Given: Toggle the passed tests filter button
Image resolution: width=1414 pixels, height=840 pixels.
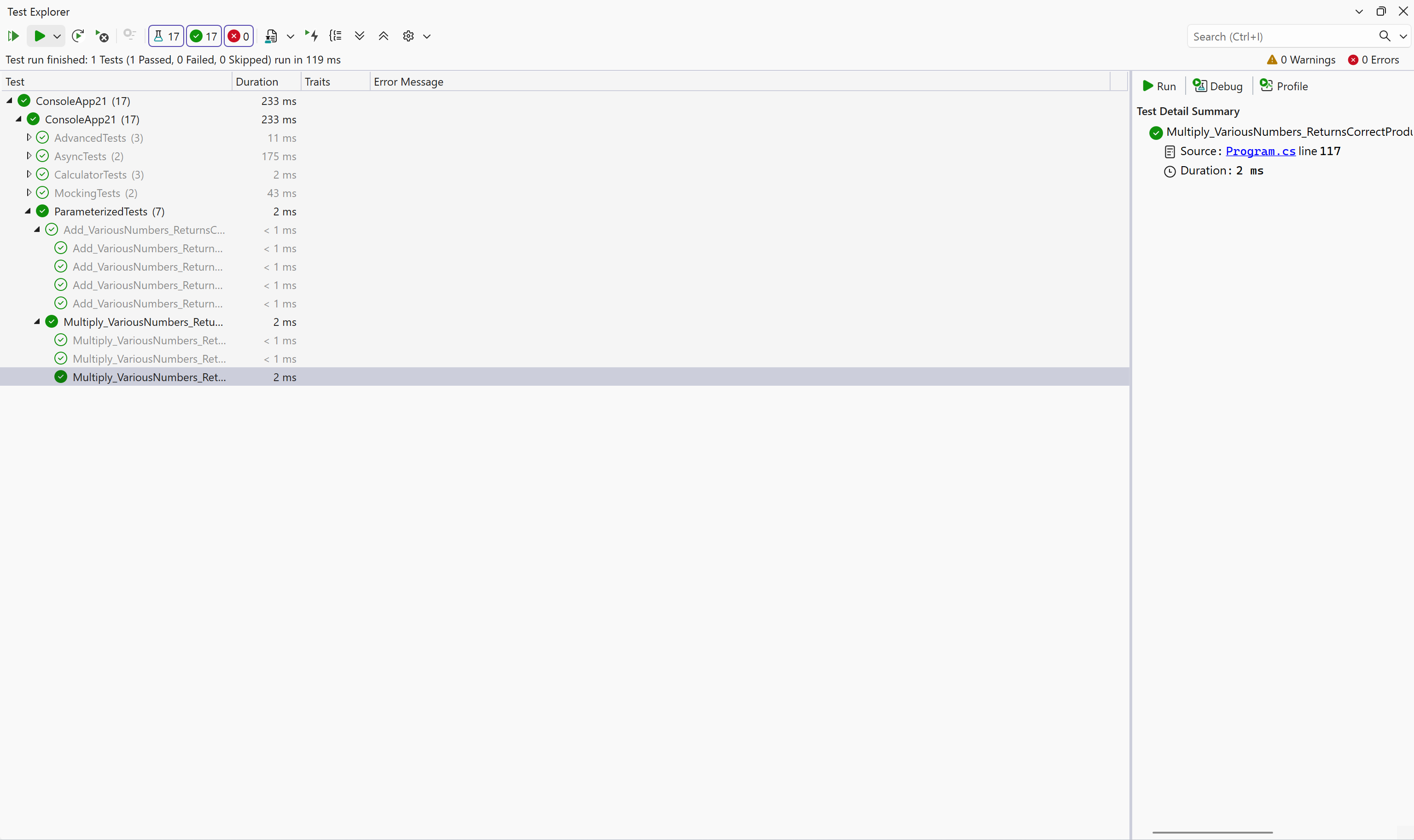Looking at the screenshot, I should pos(204,36).
